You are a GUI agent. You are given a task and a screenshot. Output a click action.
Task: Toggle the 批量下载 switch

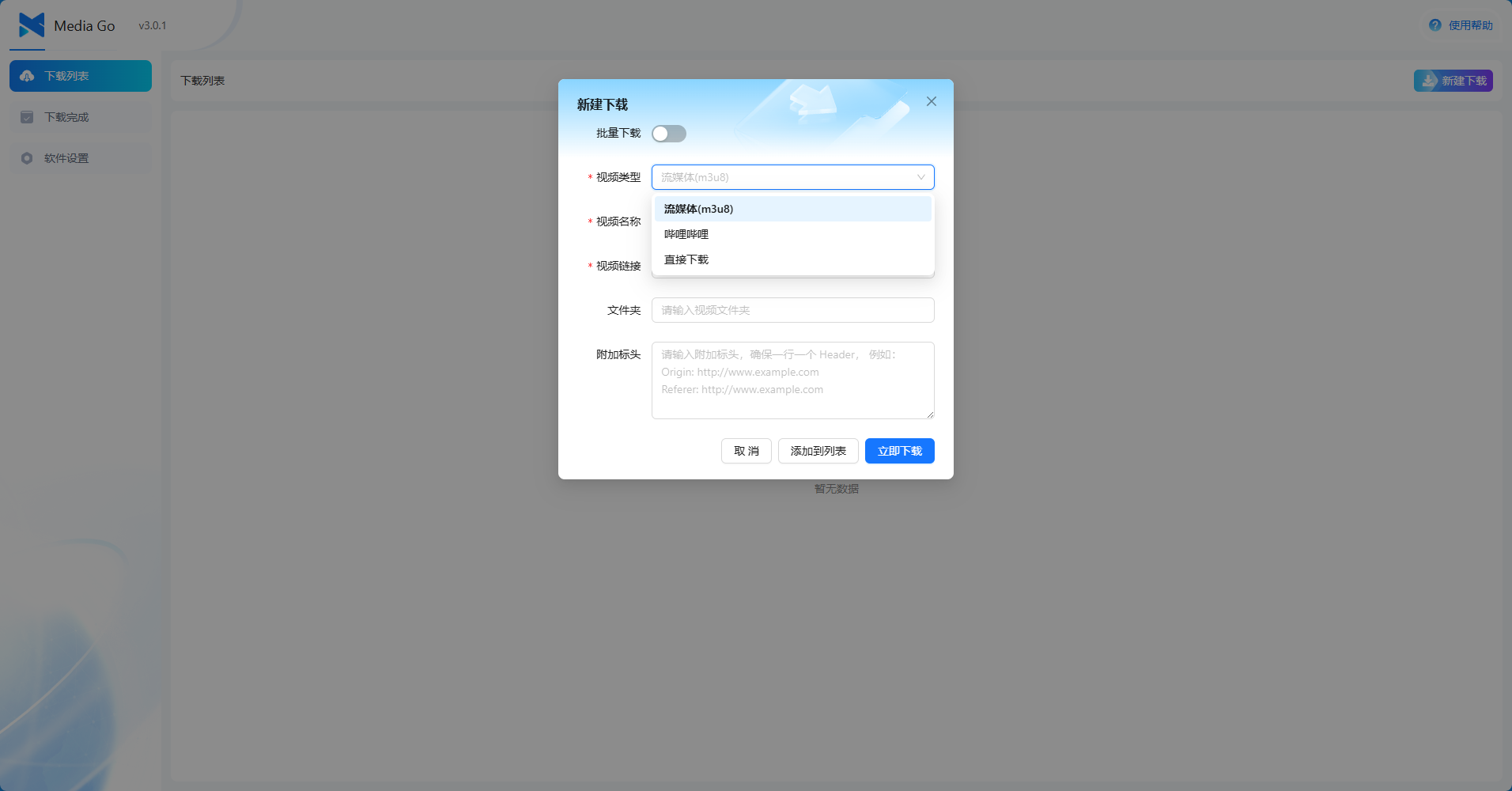669,134
